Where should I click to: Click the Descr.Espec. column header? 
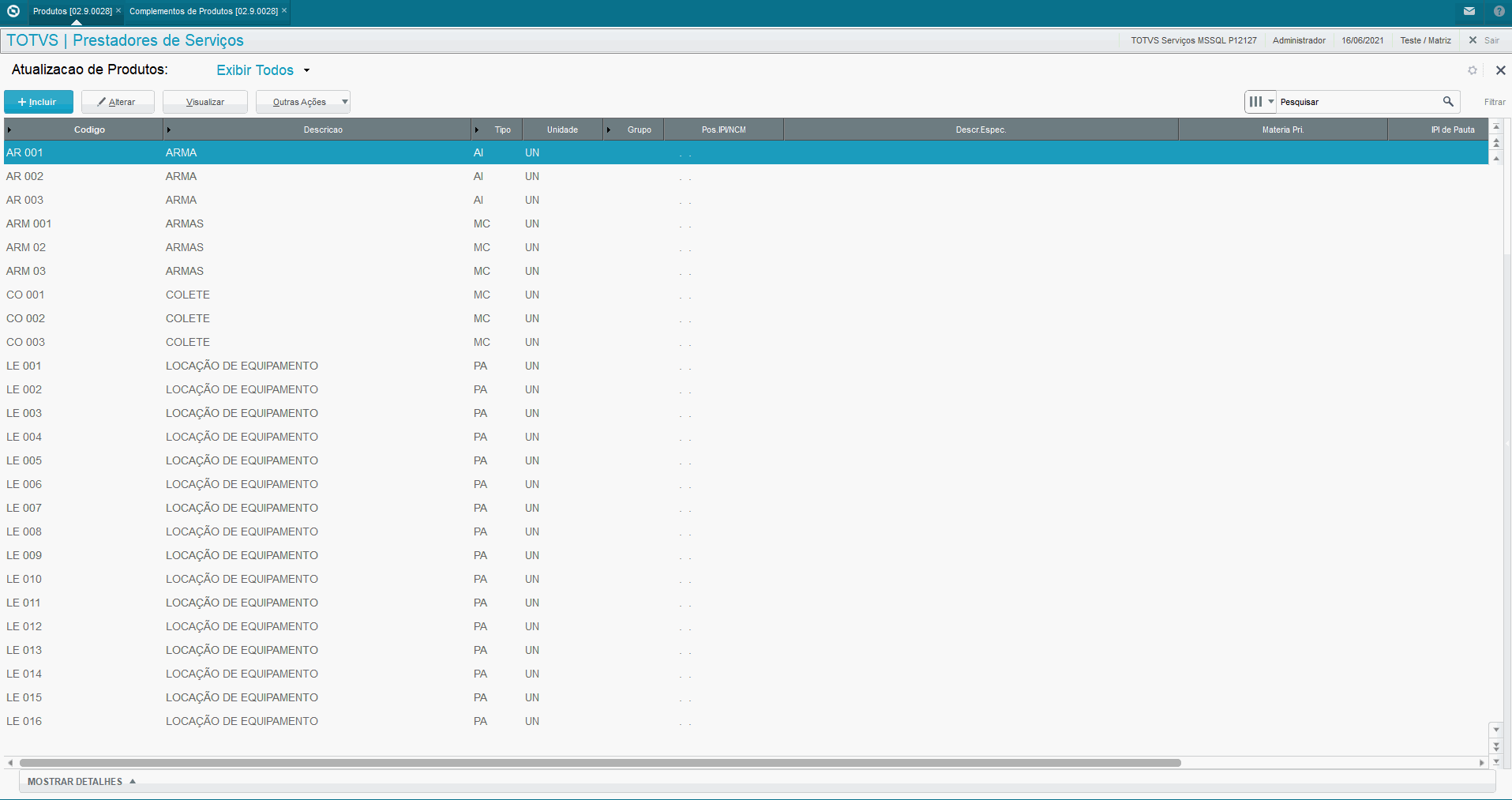(981, 130)
